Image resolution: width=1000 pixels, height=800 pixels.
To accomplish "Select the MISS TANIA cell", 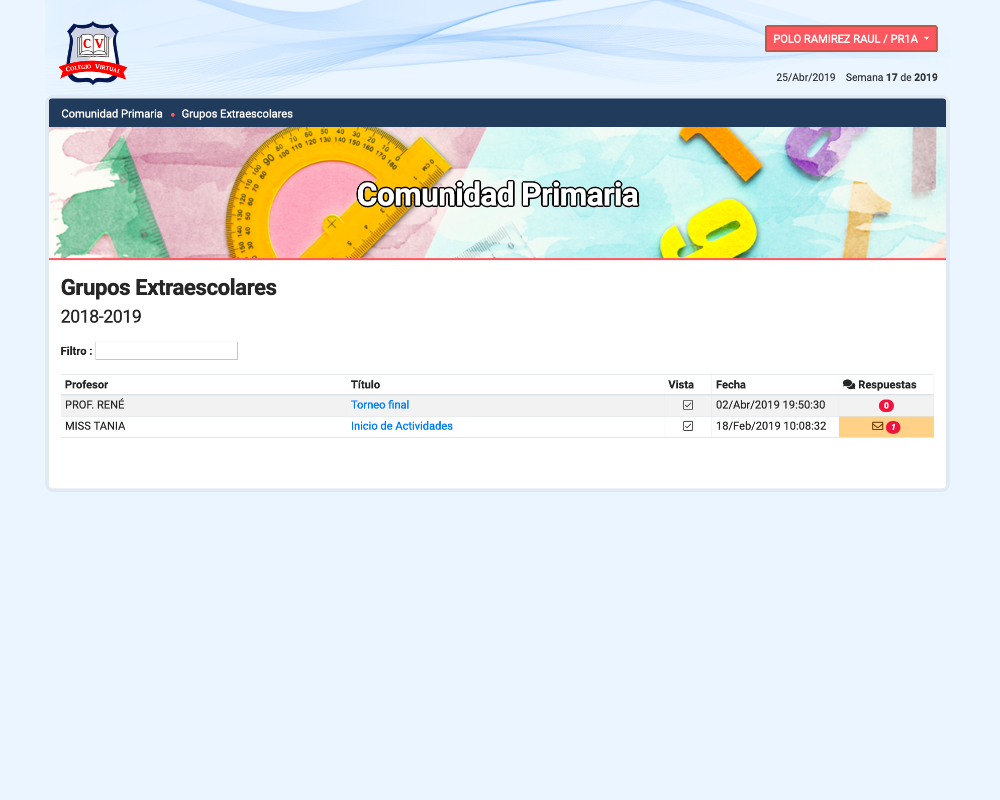I will 203,426.
